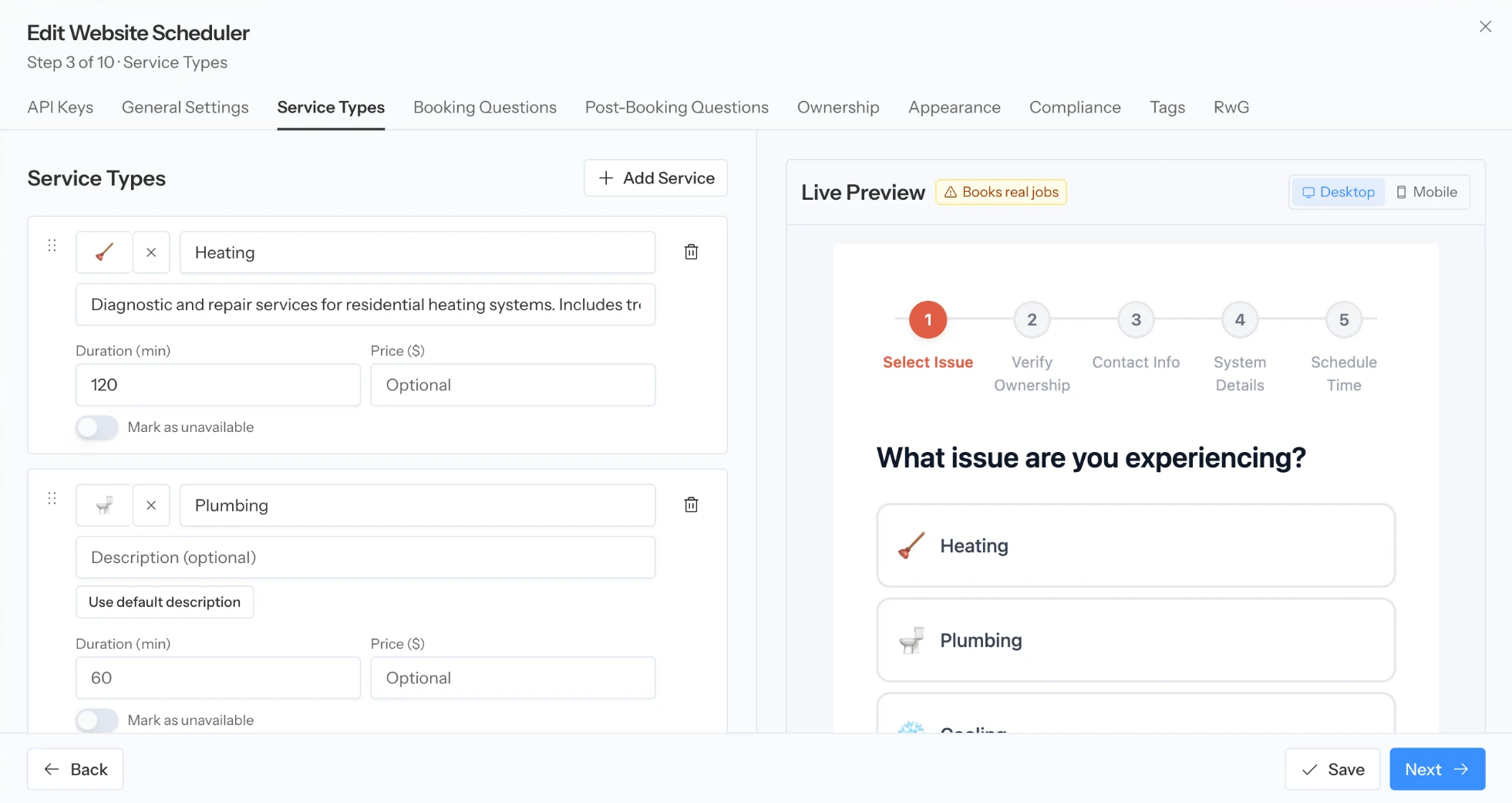Viewport: 1512px width, 803px height.
Task: Switch the live preview to Desktop view
Action: pyautogui.click(x=1339, y=192)
